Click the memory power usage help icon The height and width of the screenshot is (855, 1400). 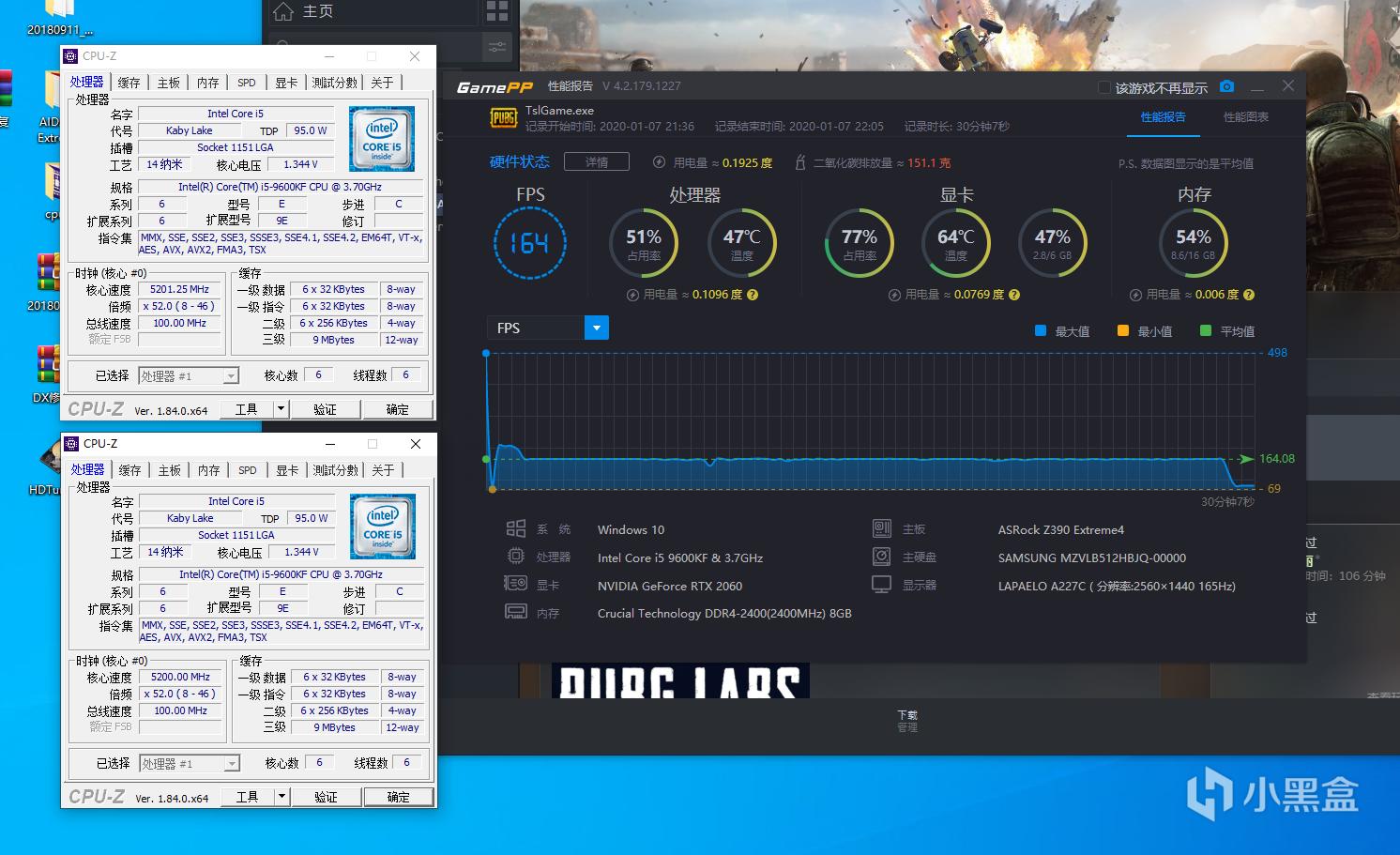(1248, 295)
